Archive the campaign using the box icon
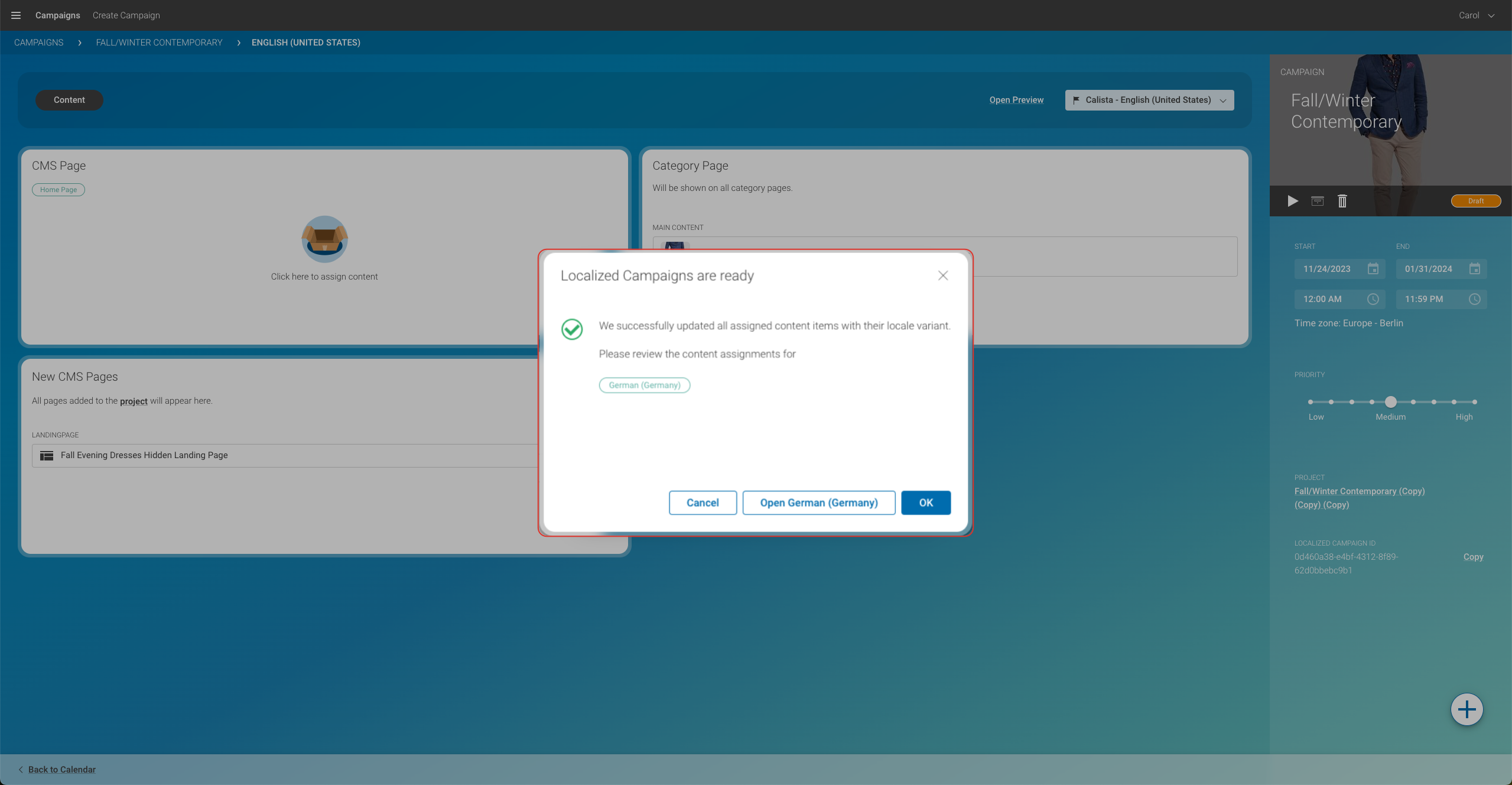 tap(1316, 201)
